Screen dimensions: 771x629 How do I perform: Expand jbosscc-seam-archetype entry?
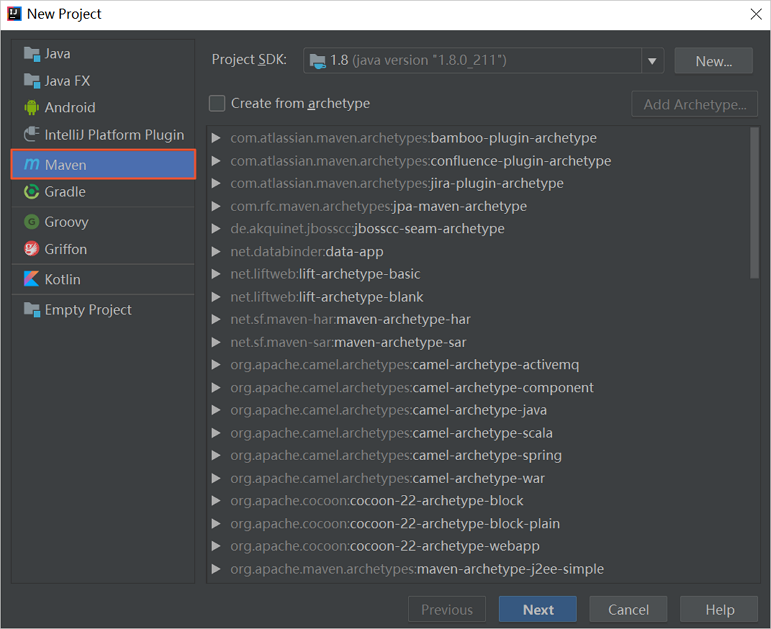pos(216,229)
